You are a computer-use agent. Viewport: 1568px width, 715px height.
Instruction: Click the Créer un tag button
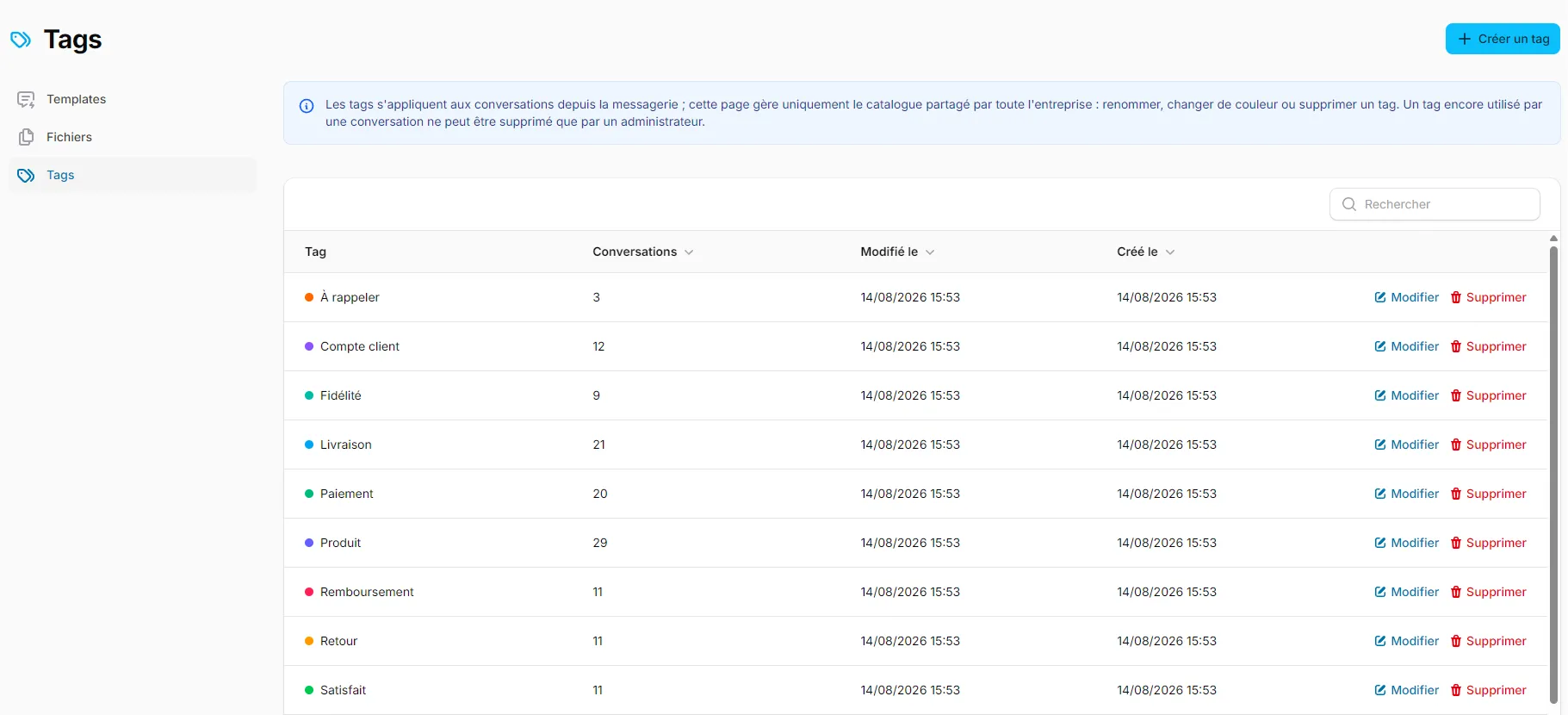pyautogui.click(x=1503, y=39)
